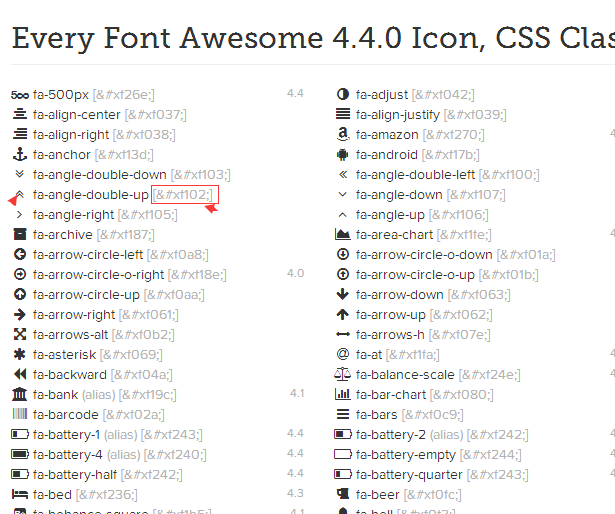615x514 pixels.
Task: Click the fa-anchor icon
Action: pyautogui.click(x=20, y=155)
